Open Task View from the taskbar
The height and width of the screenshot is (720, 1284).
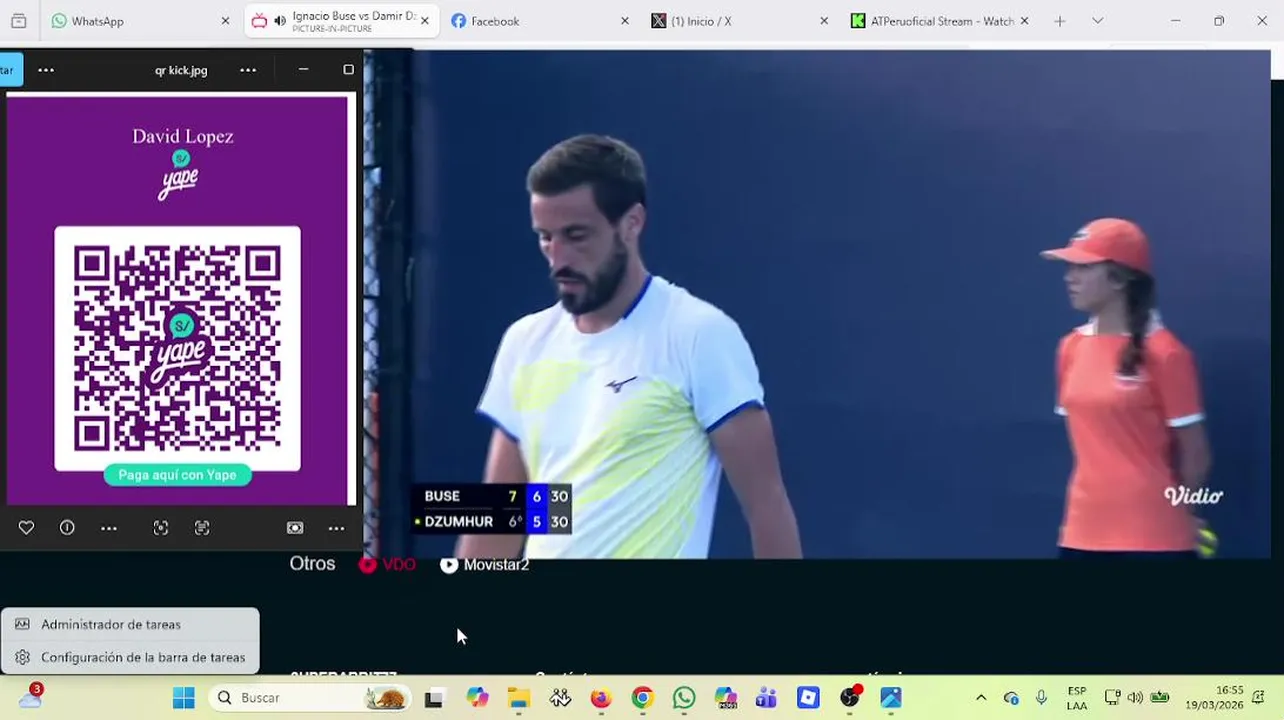433,698
